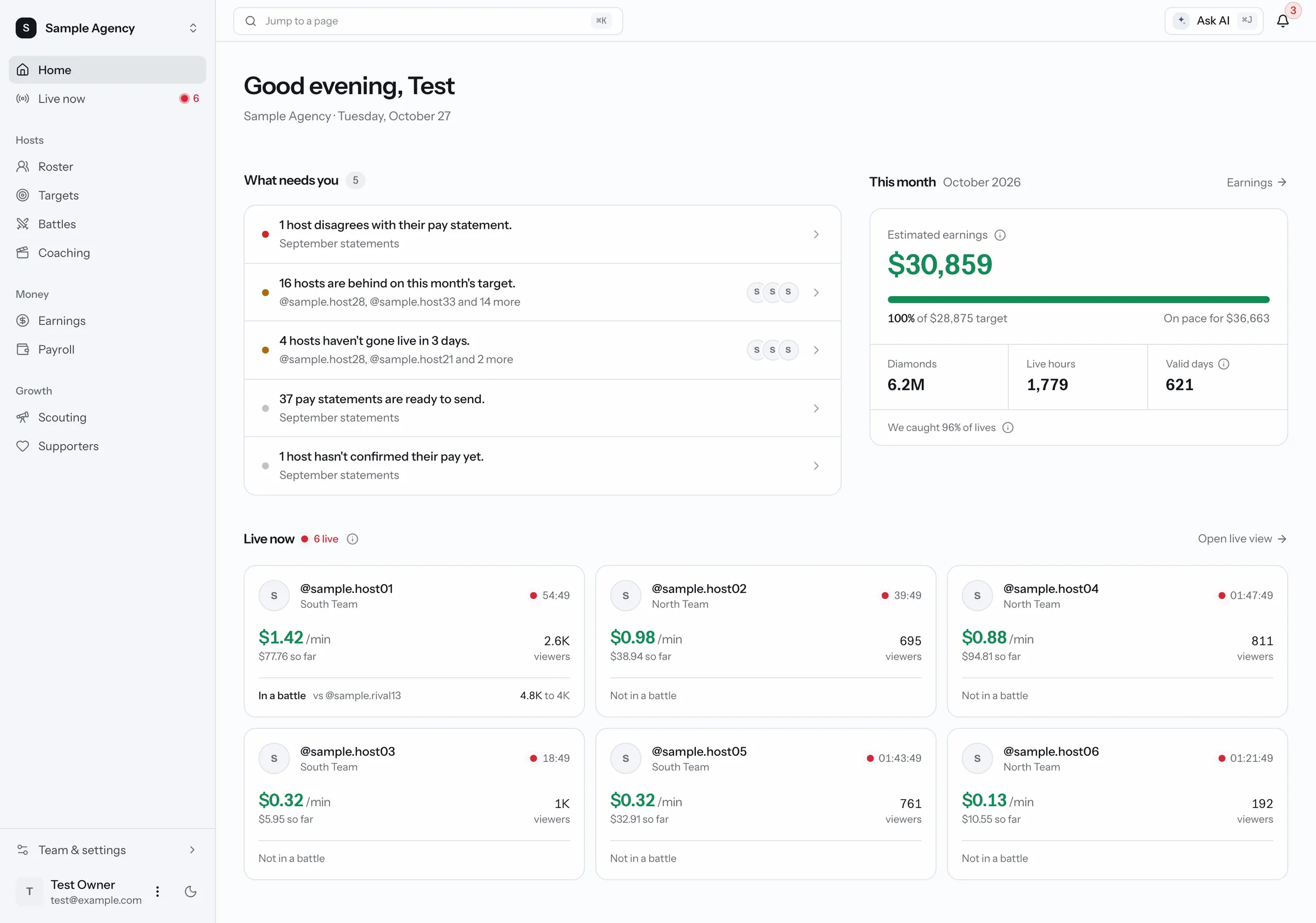Click the Sample Agency logo icon
The width and height of the screenshot is (1316, 923).
[x=26, y=27]
